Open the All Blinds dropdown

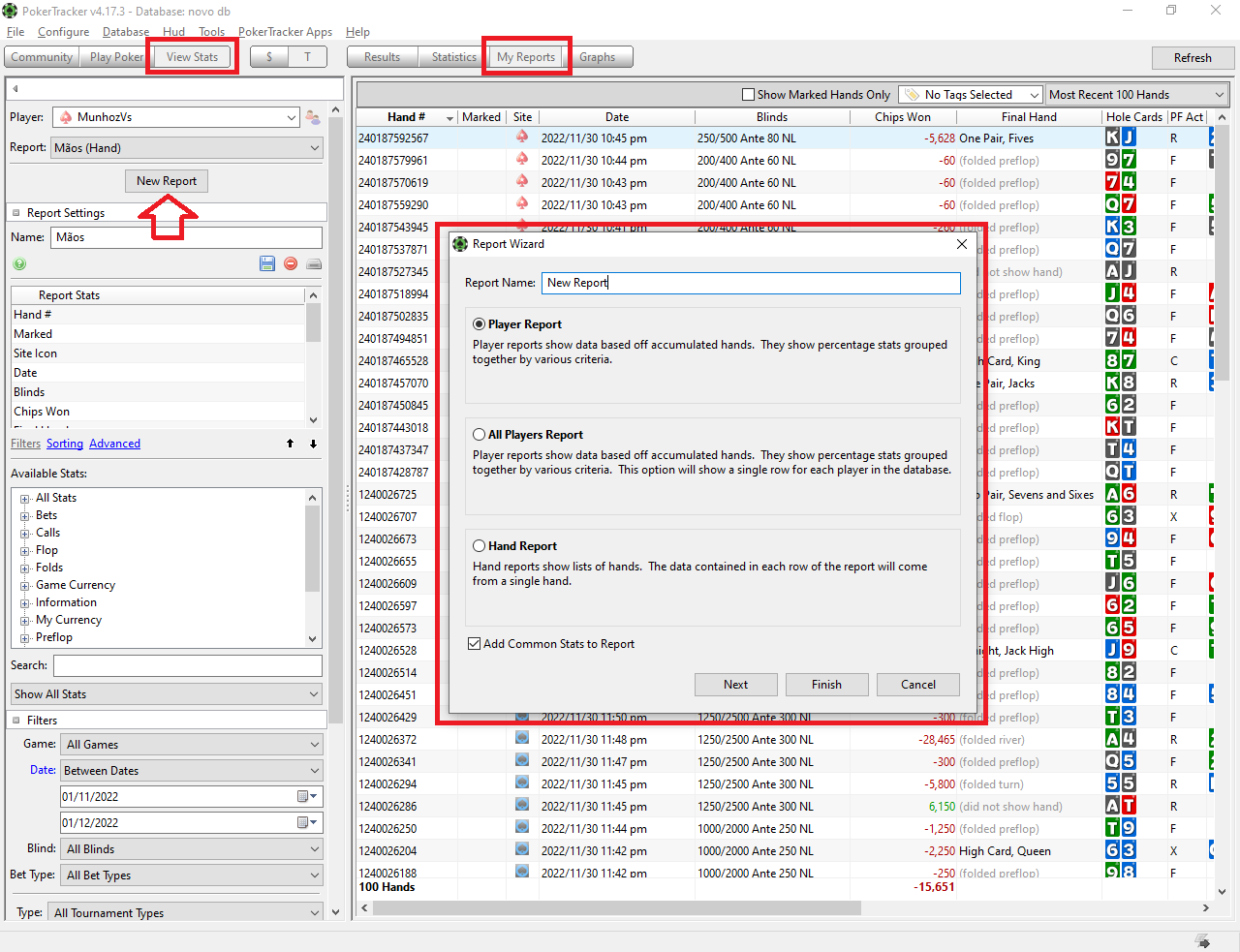pos(192,849)
